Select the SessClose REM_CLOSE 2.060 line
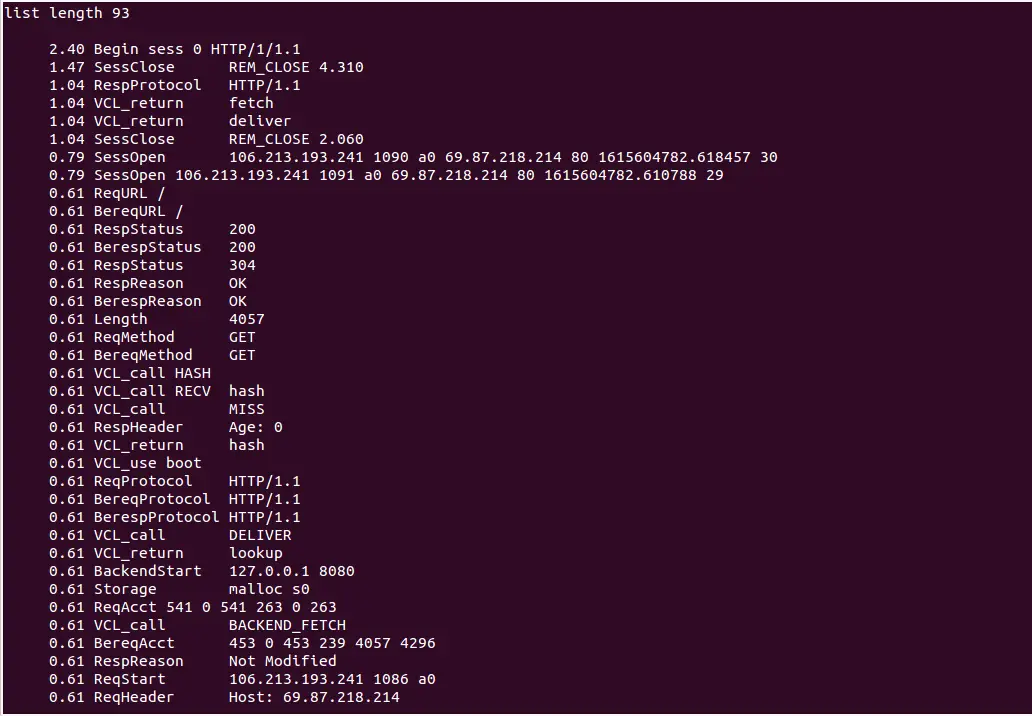The image size is (1032, 716). point(206,140)
